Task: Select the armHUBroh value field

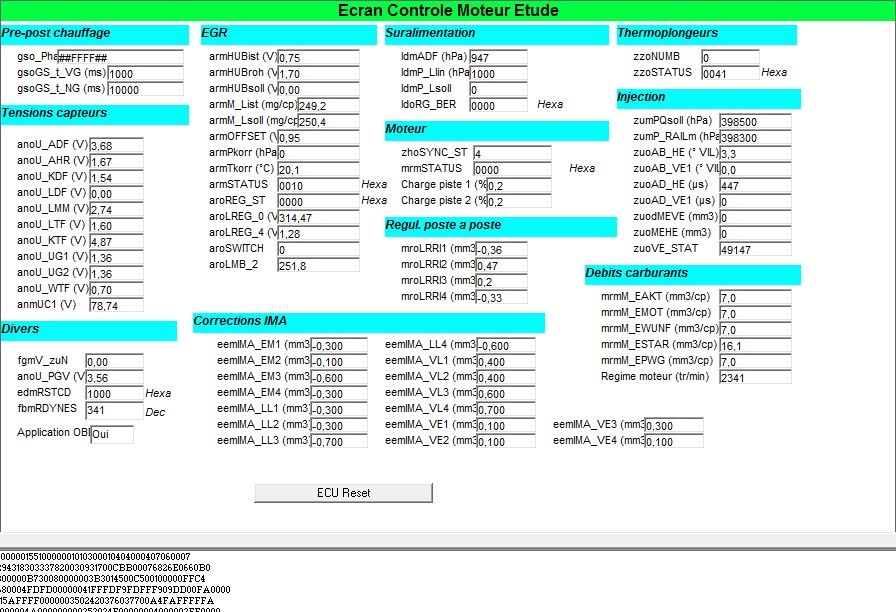Action: pos(318,73)
